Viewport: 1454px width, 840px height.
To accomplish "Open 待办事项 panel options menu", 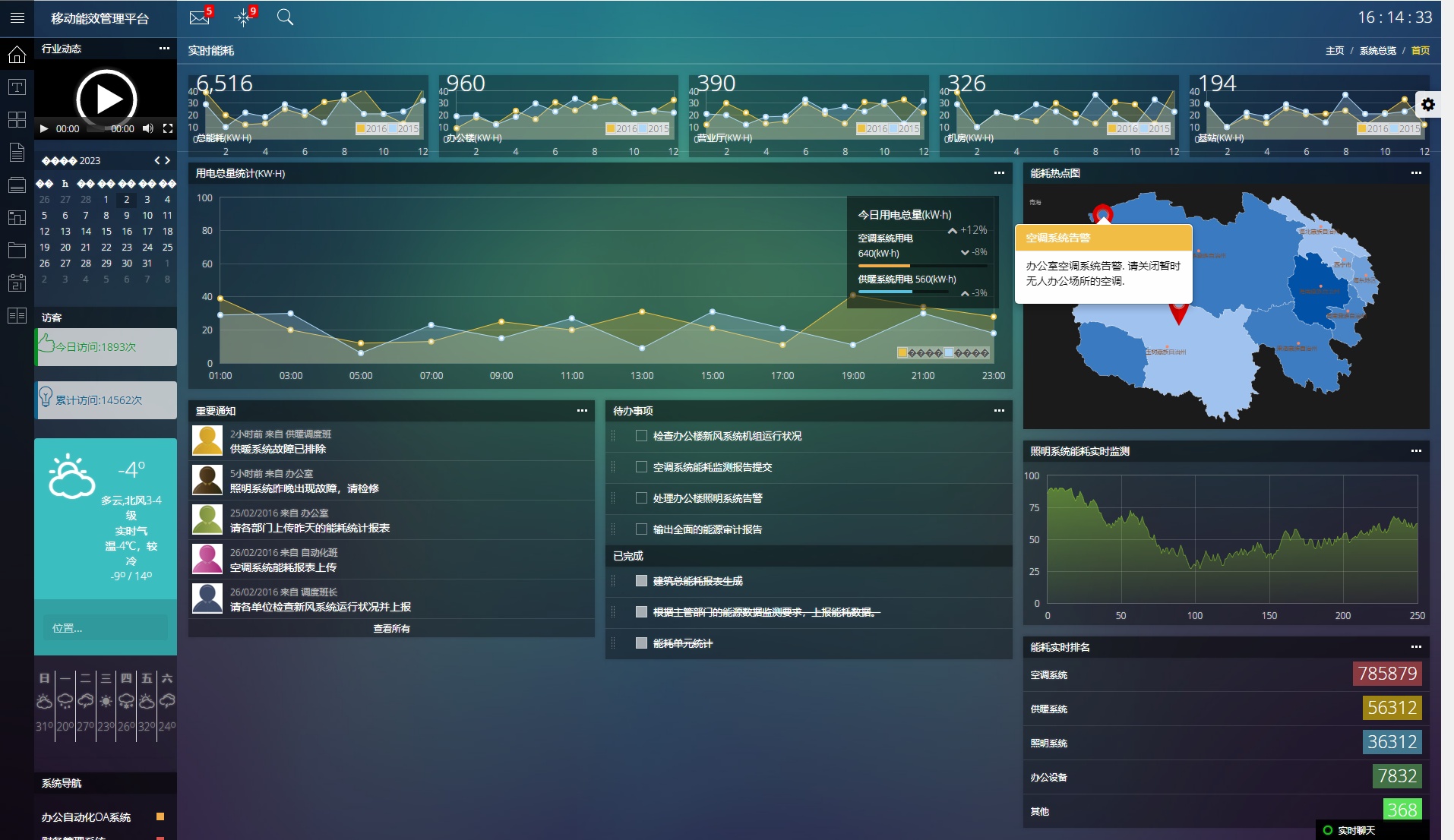I will [999, 411].
